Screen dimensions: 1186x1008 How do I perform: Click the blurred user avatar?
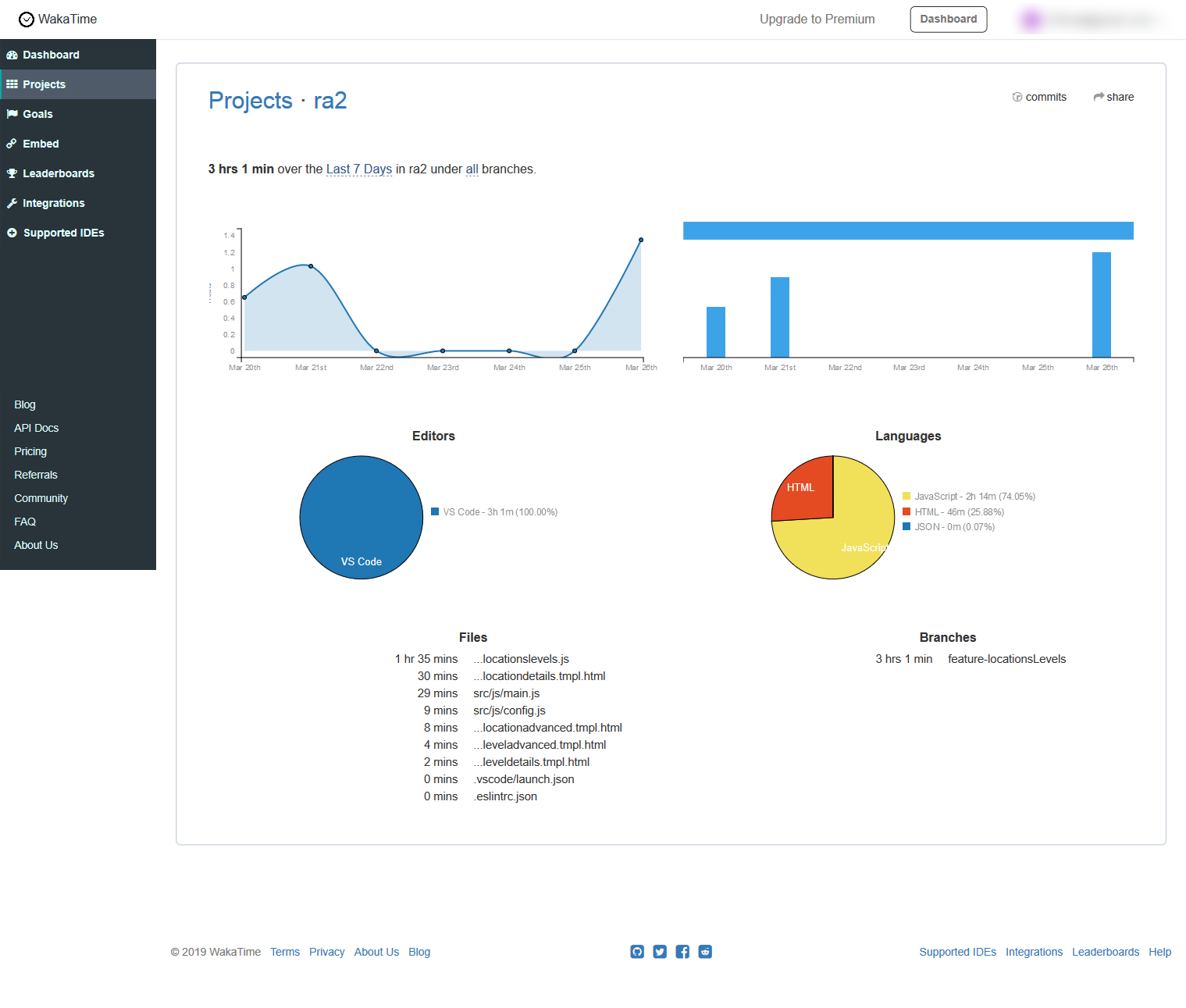(x=1031, y=20)
